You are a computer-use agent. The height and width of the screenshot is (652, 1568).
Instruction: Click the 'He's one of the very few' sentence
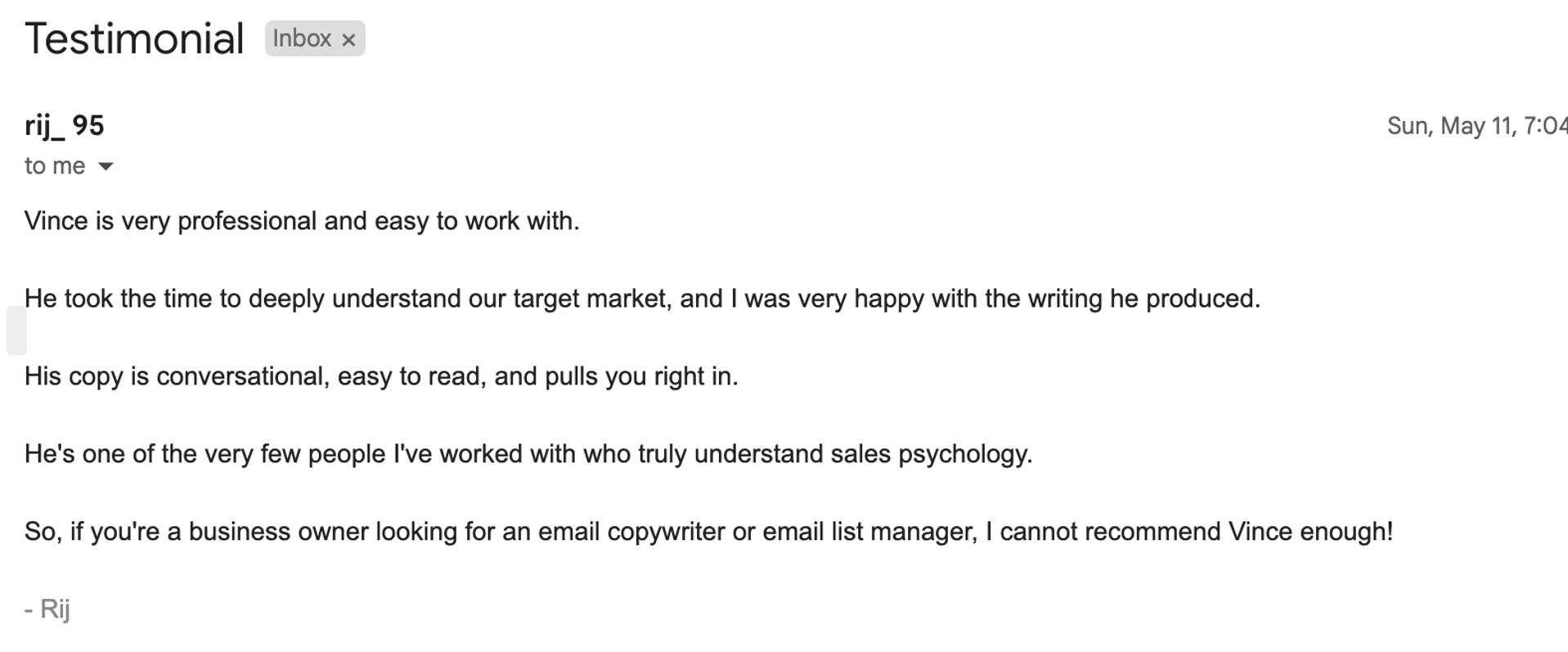(x=528, y=454)
